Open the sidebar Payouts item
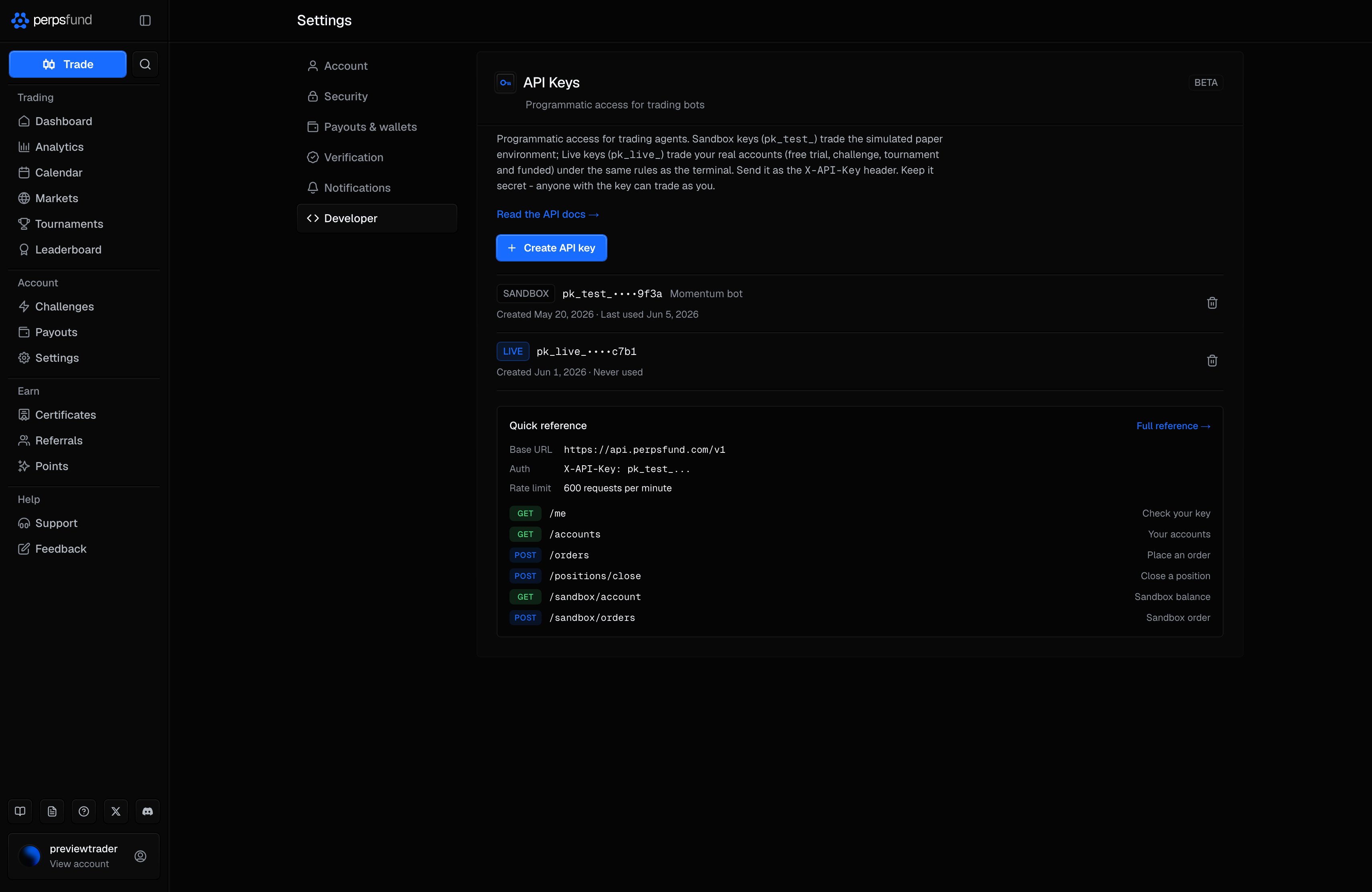1372x892 pixels. coord(84,332)
